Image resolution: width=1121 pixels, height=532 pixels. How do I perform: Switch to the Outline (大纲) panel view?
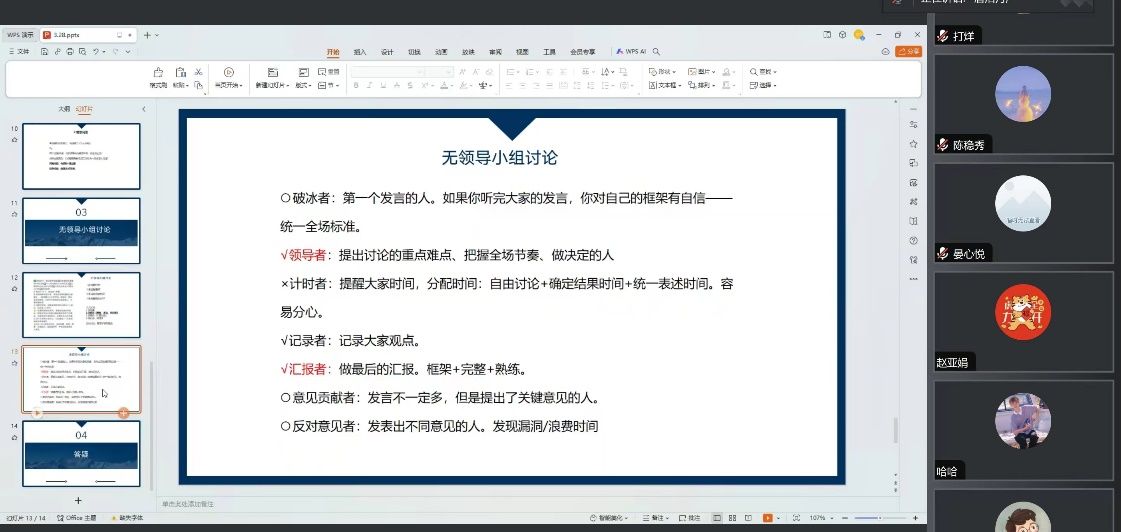pyautogui.click(x=64, y=109)
